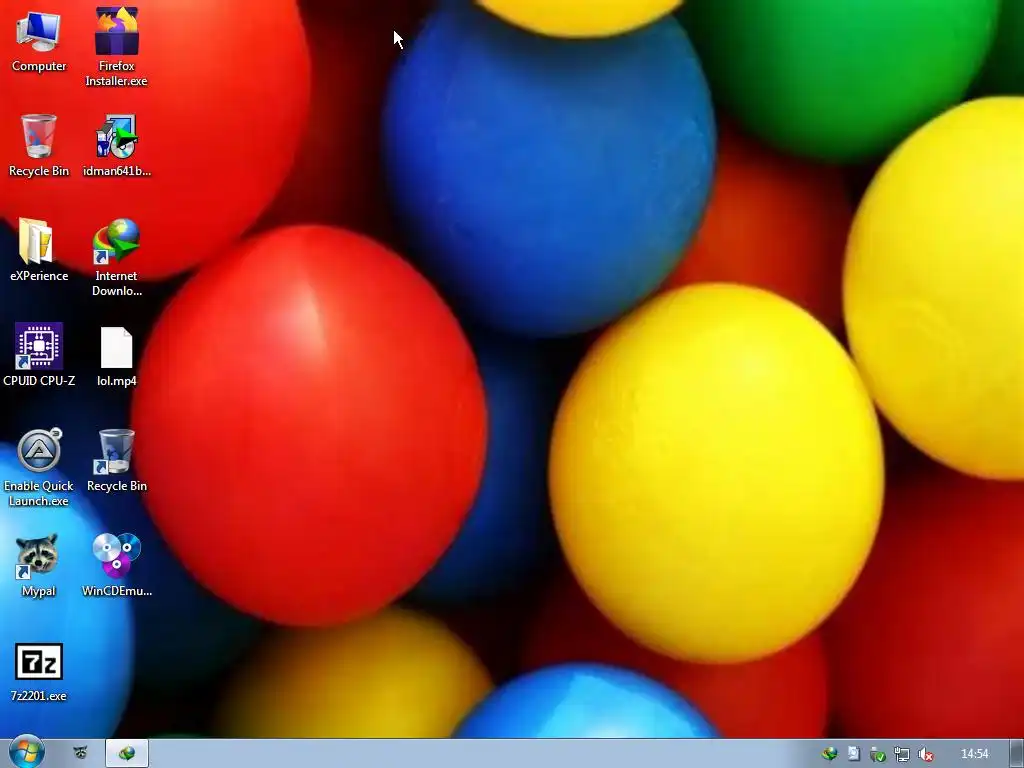The width and height of the screenshot is (1024, 768).
Task: Select the WinCDEmu discs desktop icon
Action: coord(116,566)
